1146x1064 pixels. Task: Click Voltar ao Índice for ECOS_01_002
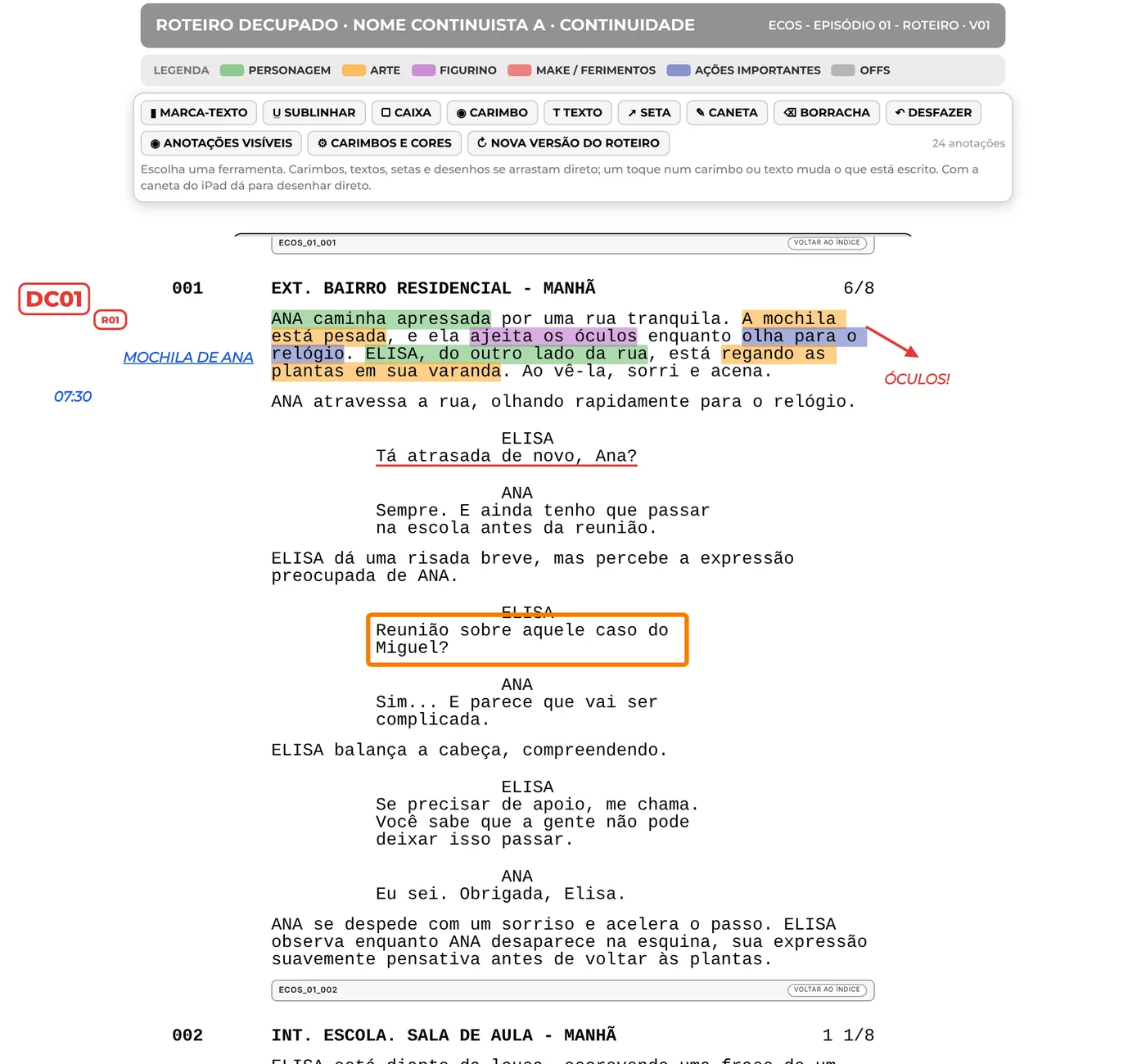click(827, 990)
